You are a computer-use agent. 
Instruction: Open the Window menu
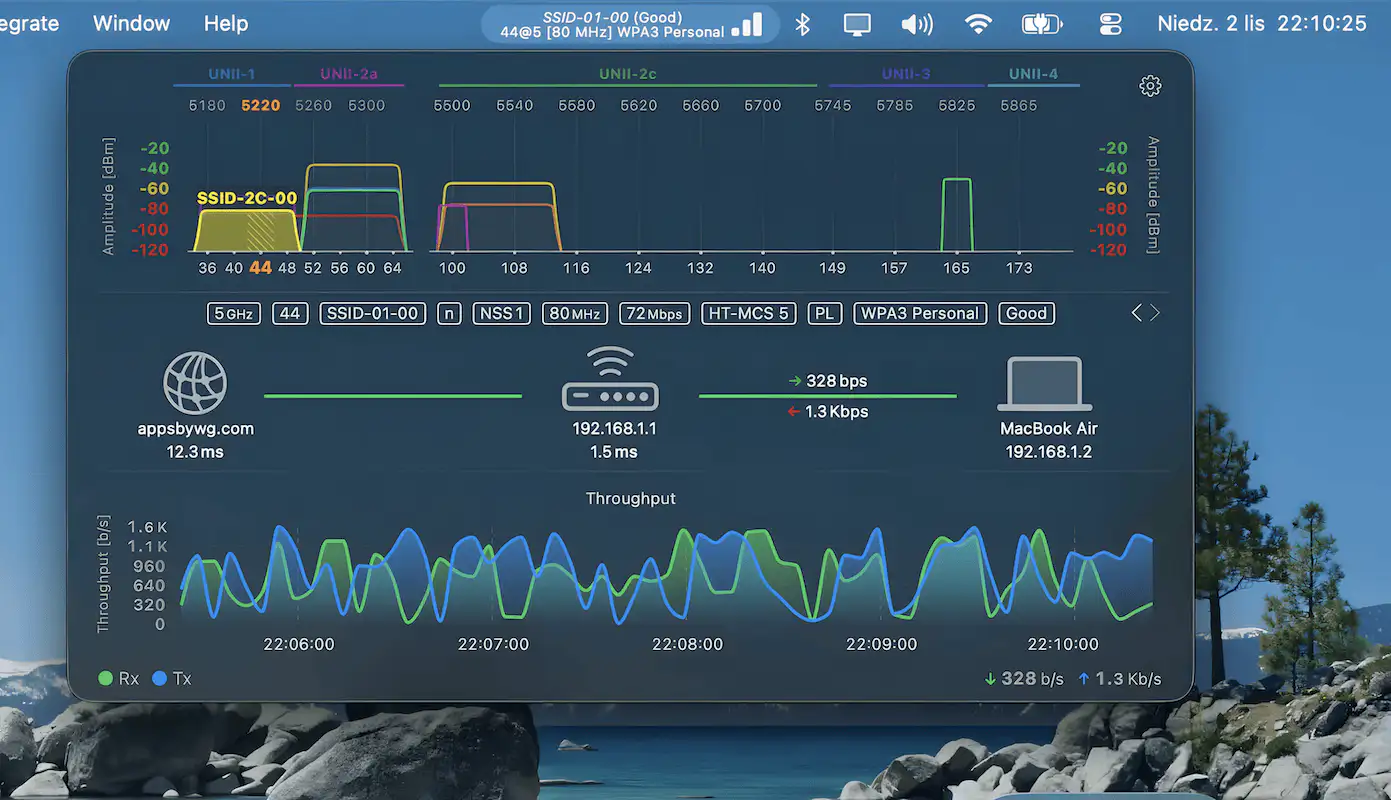[131, 23]
